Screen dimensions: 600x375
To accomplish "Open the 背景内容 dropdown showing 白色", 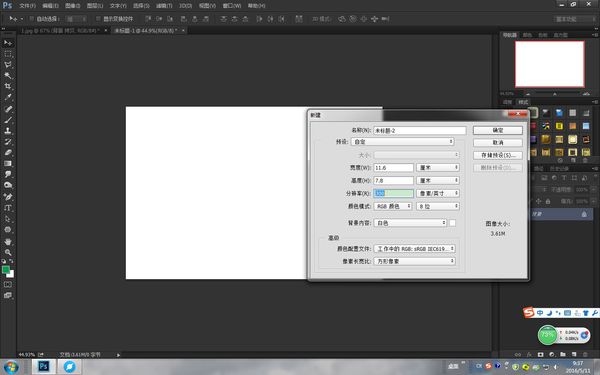I will pyautogui.click(x=410, y=223).
